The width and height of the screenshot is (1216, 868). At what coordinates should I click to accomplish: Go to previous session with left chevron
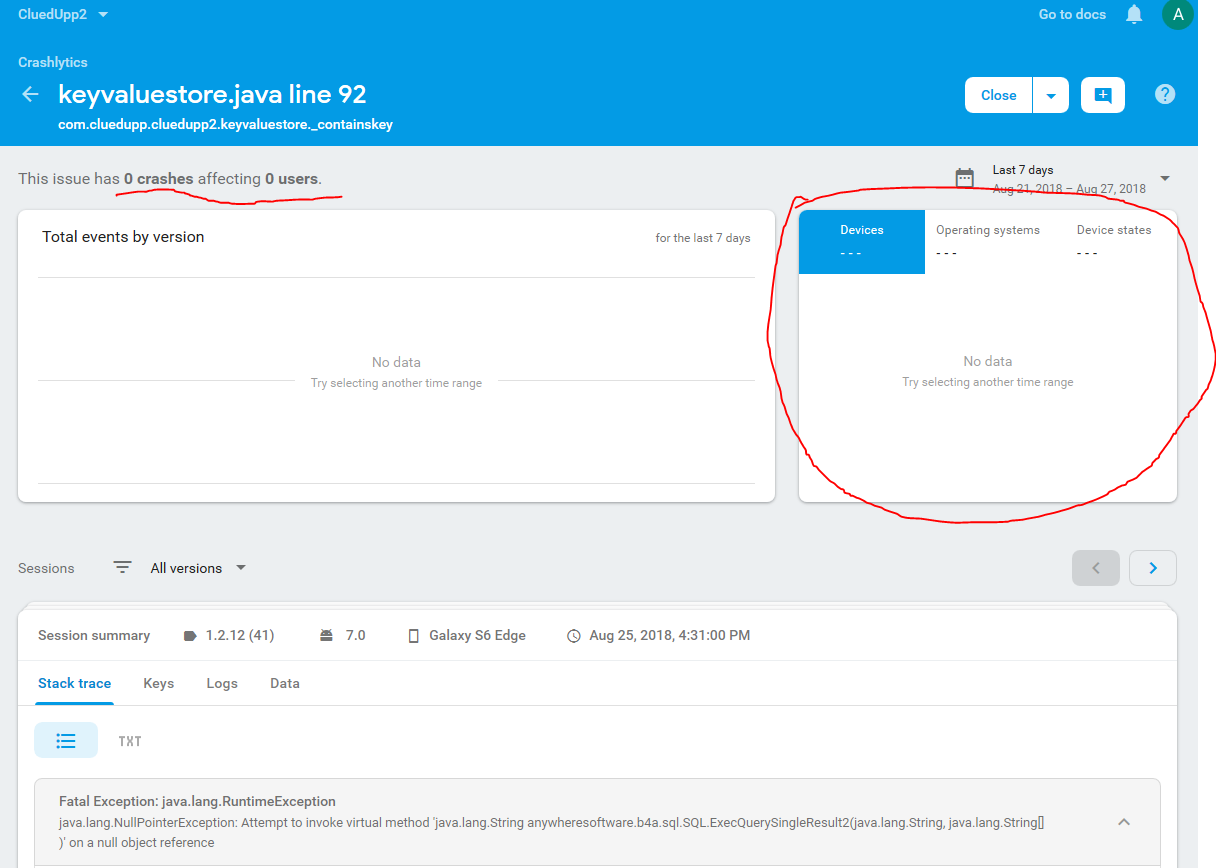point(1096,568)
